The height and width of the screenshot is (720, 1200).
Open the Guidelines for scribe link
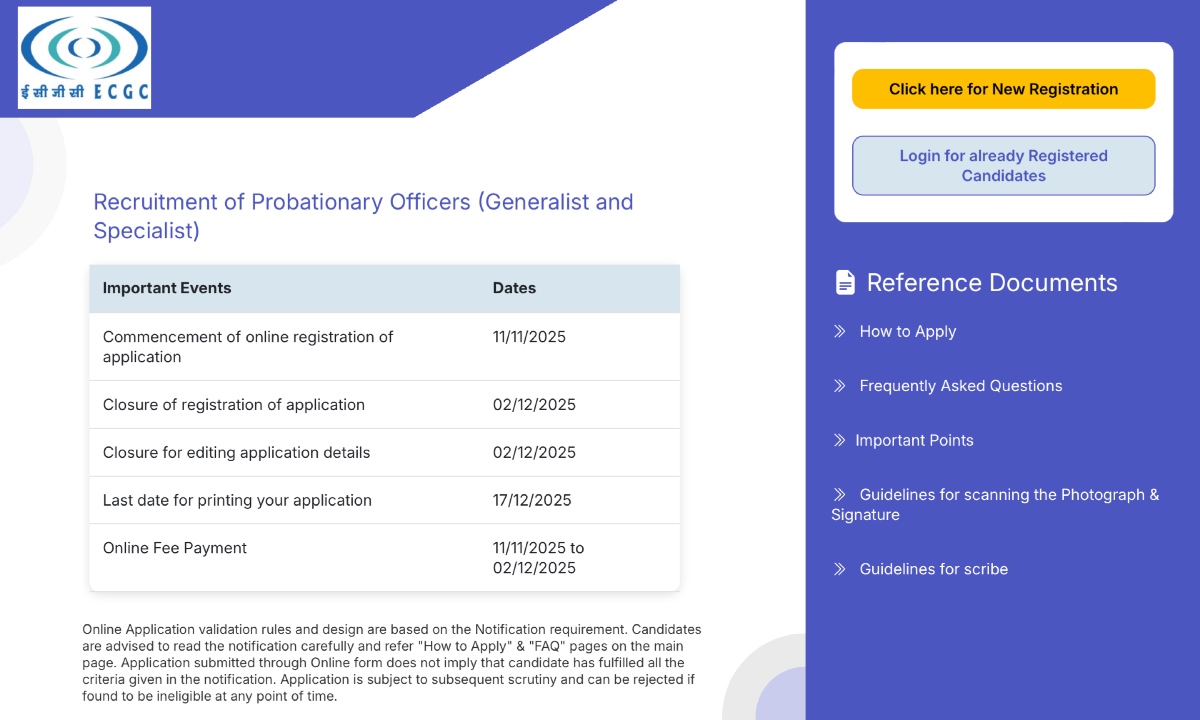click(933, 569)
